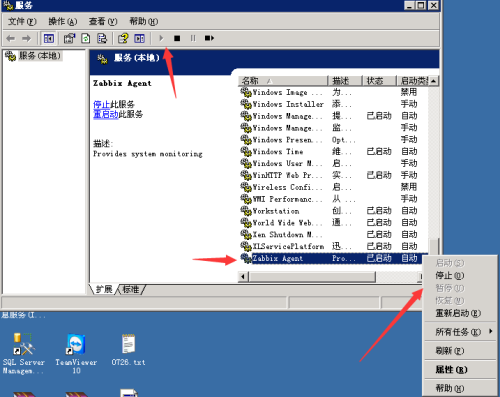Open the 查看(V) menu

point(103,22)
